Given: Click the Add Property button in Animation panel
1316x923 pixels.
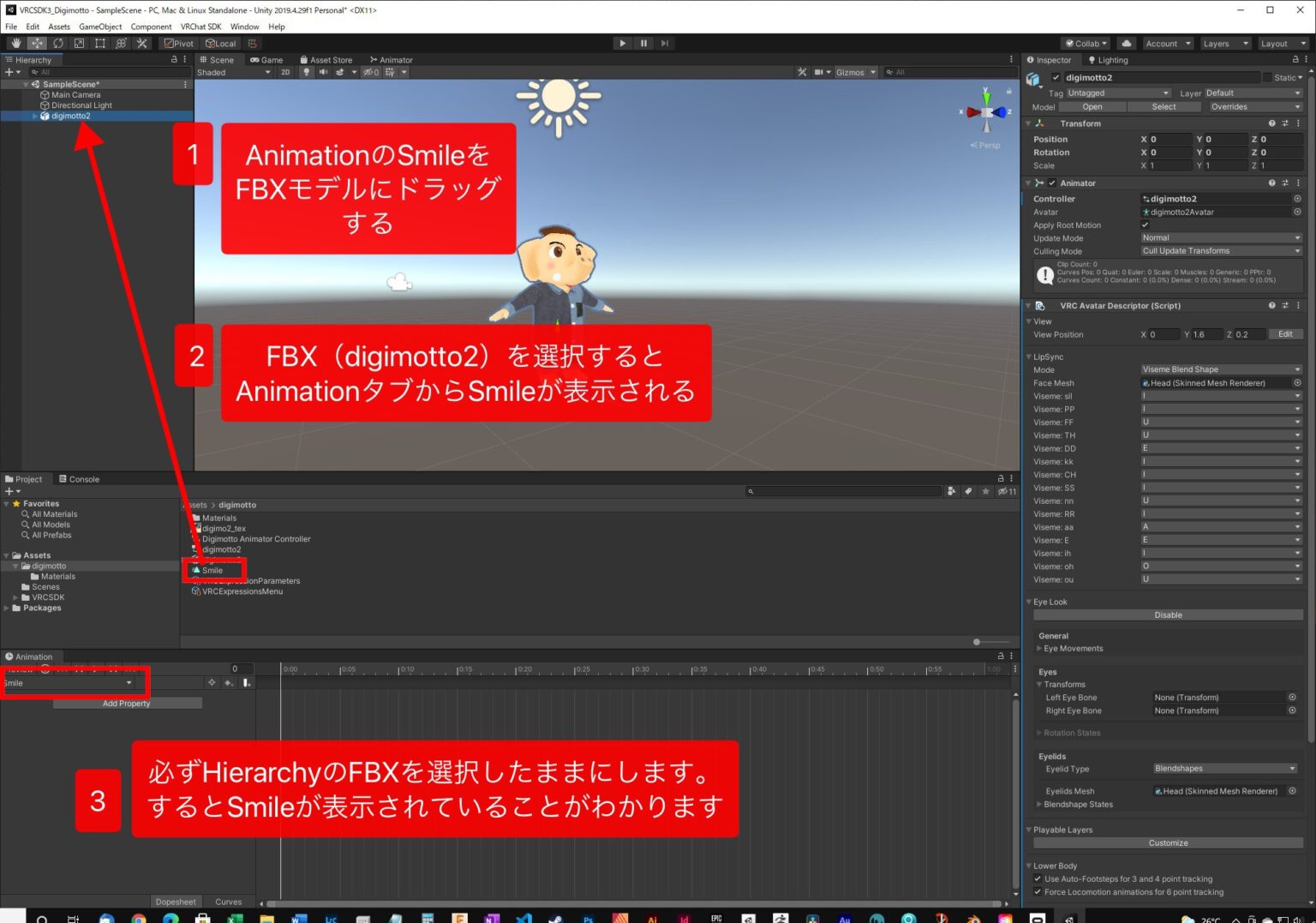Looking at the screenshot, I should tap(127, 703).
